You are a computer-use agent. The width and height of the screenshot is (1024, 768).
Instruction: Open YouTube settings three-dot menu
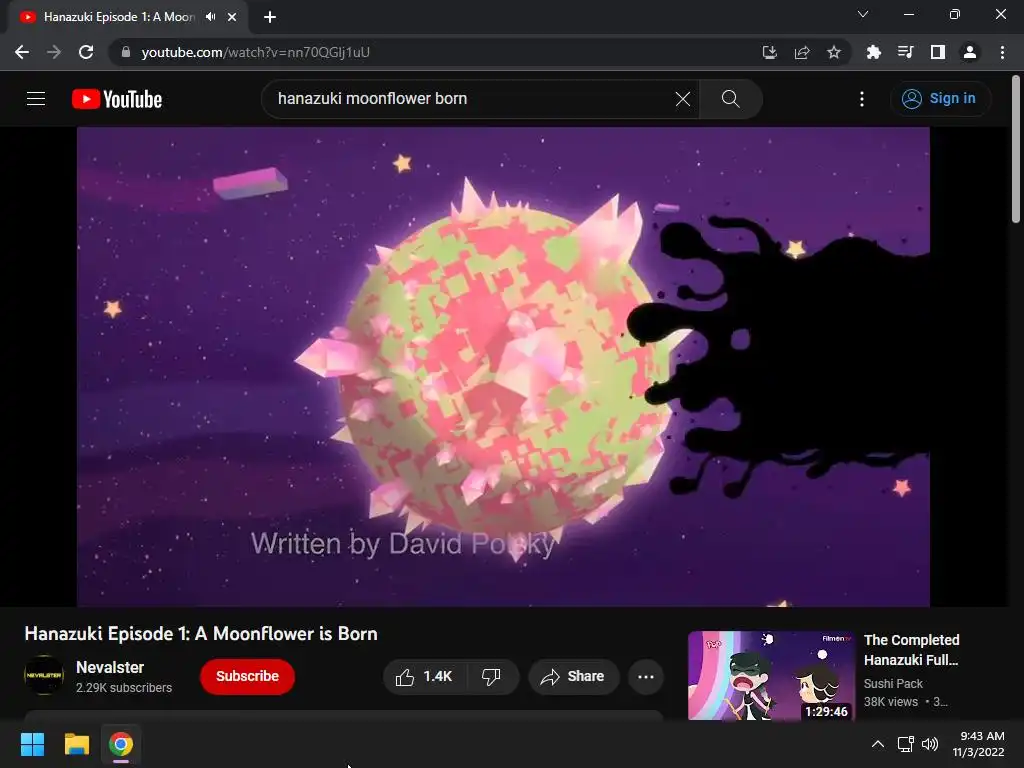tap(862, 99)
